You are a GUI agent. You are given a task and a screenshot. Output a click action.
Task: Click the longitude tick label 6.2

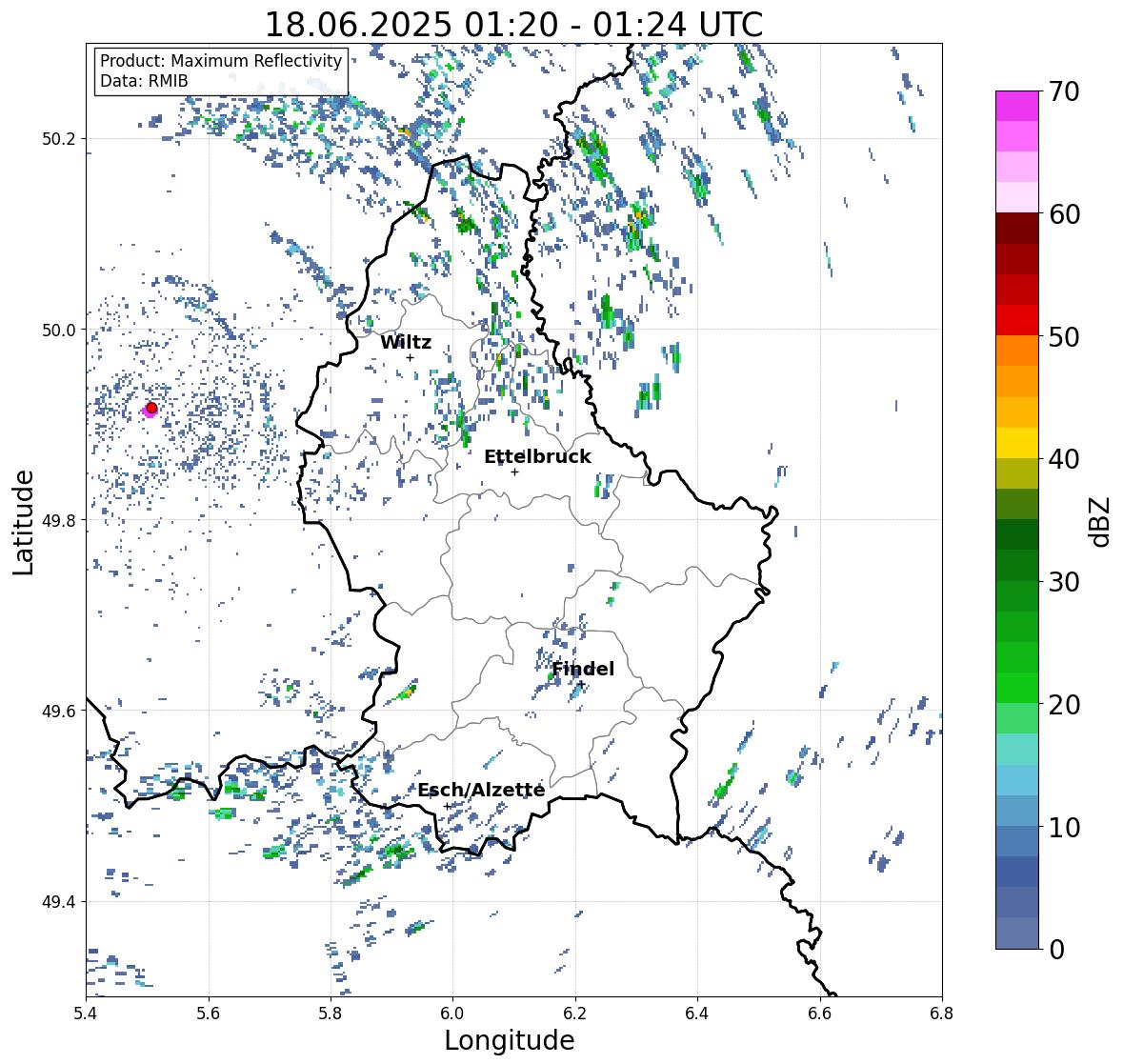pyautogui.click(x=575, y=1014)
